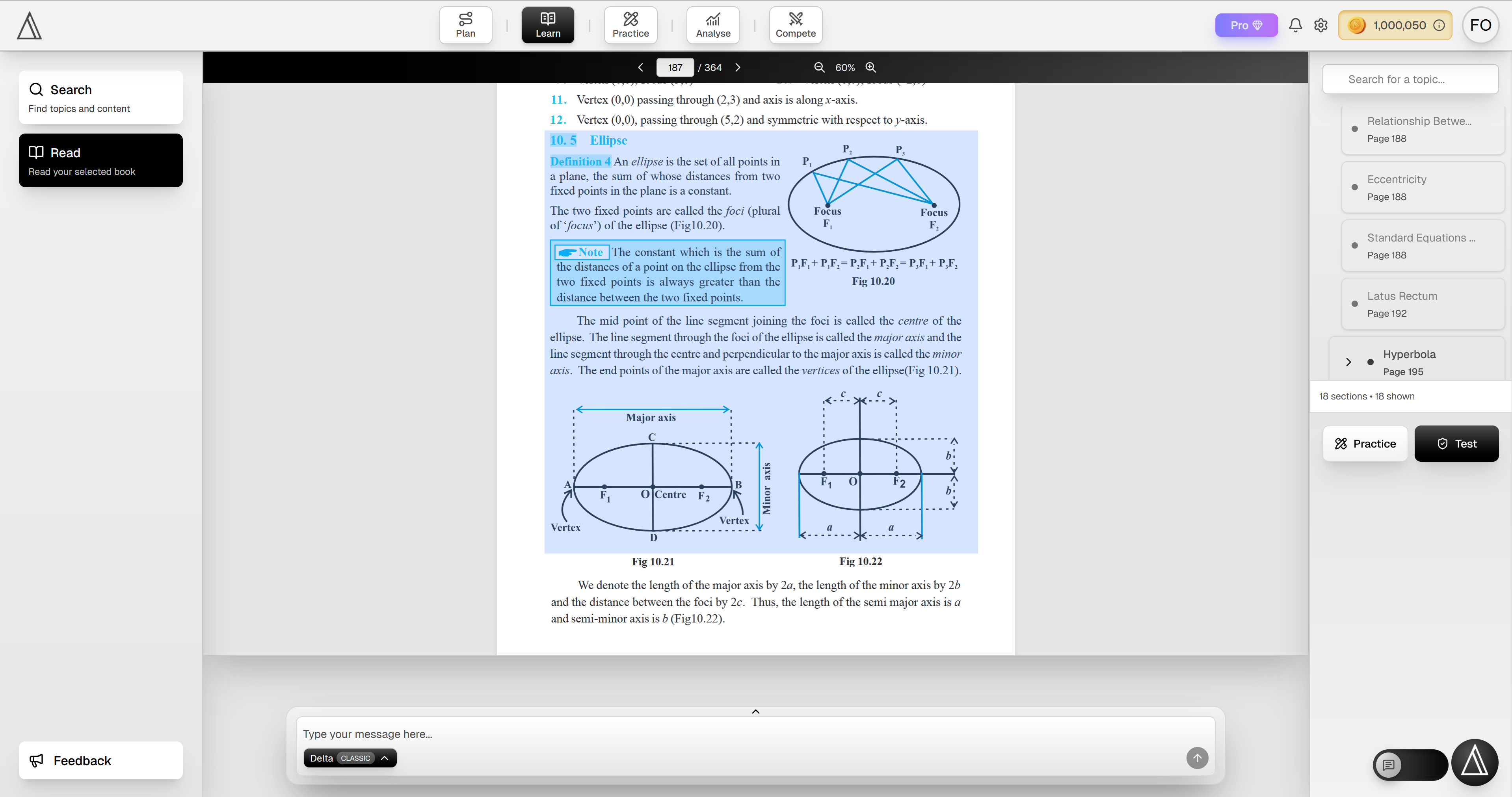The height and width of the screenshot is (797, 1512).
Task: Expand chat panel with the up chevron
Action: tap(755, 712)
